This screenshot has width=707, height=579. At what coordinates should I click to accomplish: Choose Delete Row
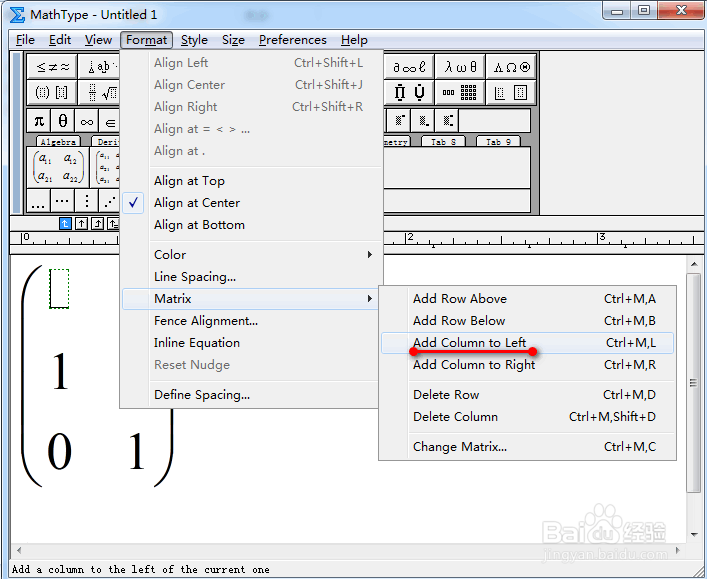(528, 395)
